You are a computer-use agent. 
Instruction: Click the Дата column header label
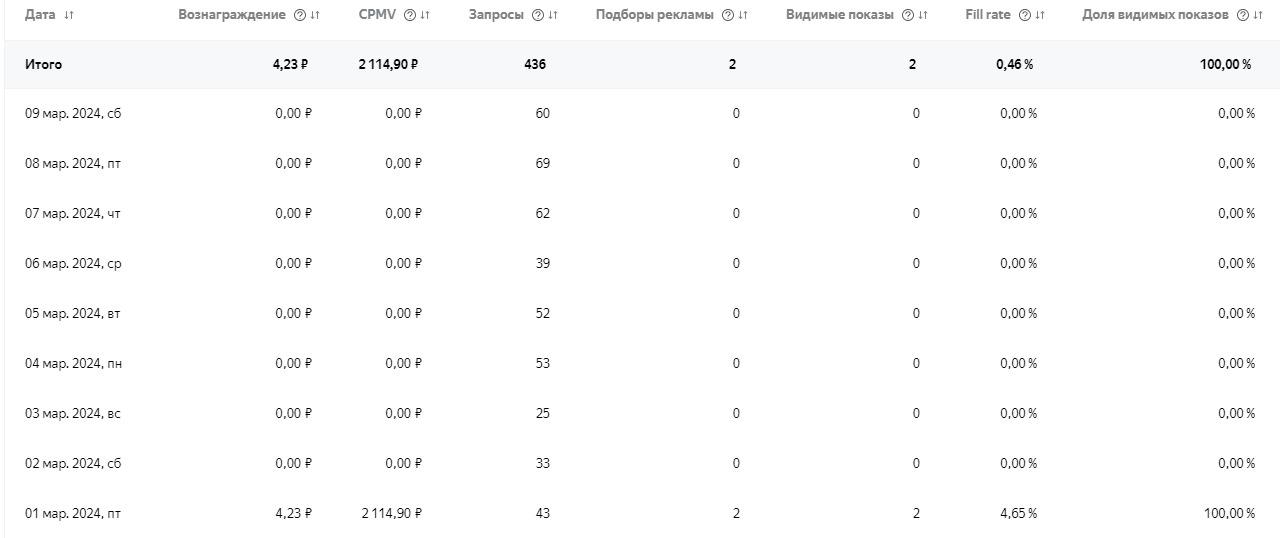pos(40,15)
